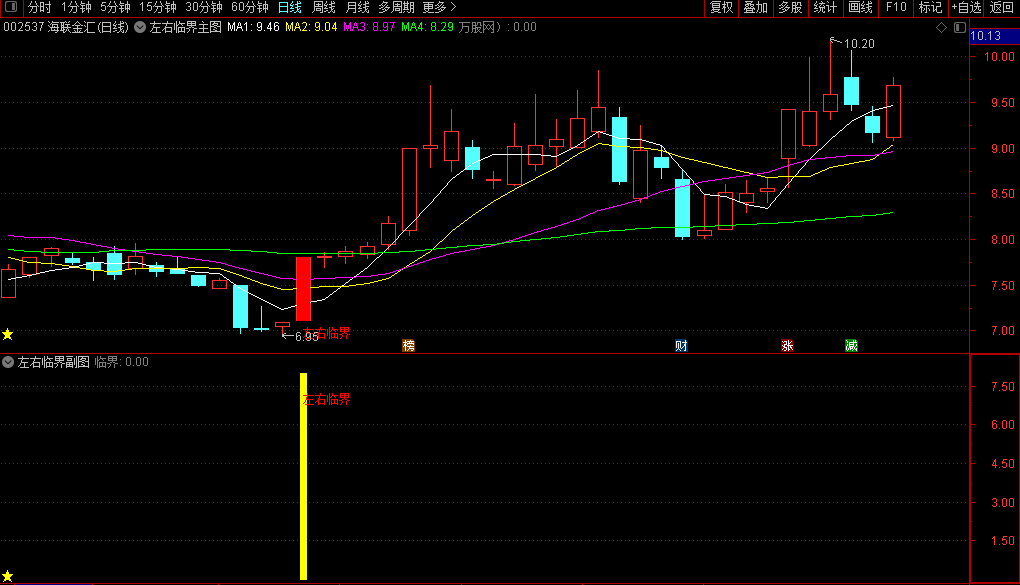Click the star icon in the sub chart
This screenshot has height=585, width=1020.
click(8, 576)
